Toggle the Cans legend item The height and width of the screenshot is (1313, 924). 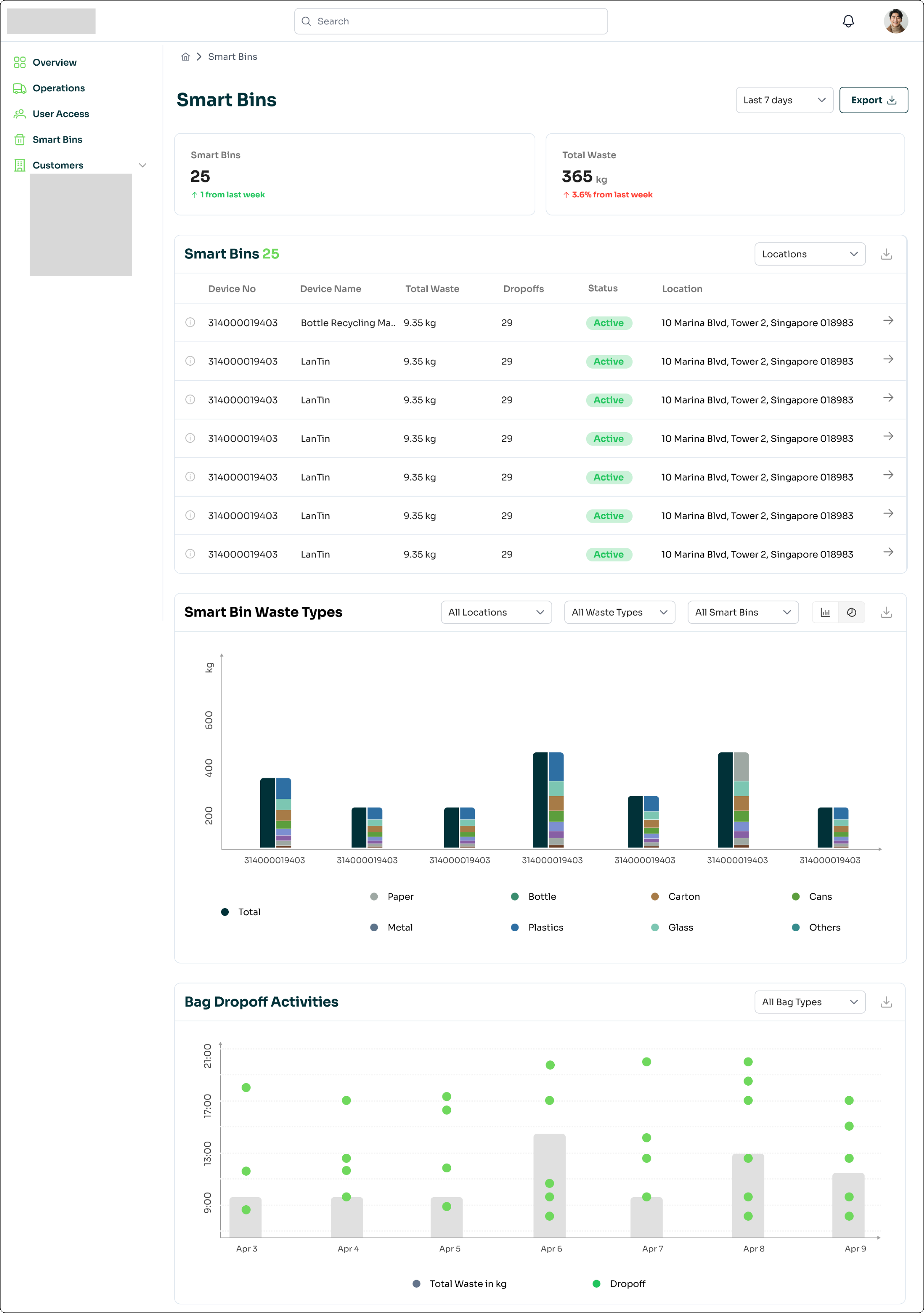coord(811,897)
